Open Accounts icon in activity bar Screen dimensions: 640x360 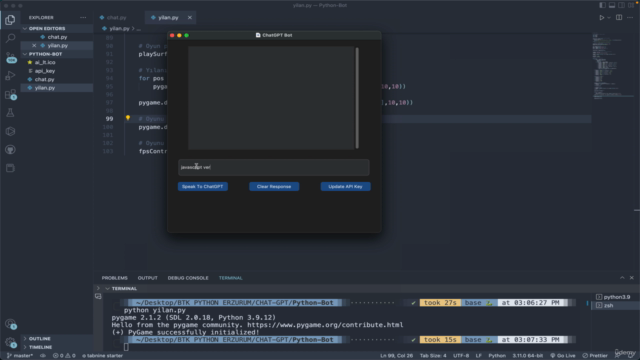pos(10,324)
